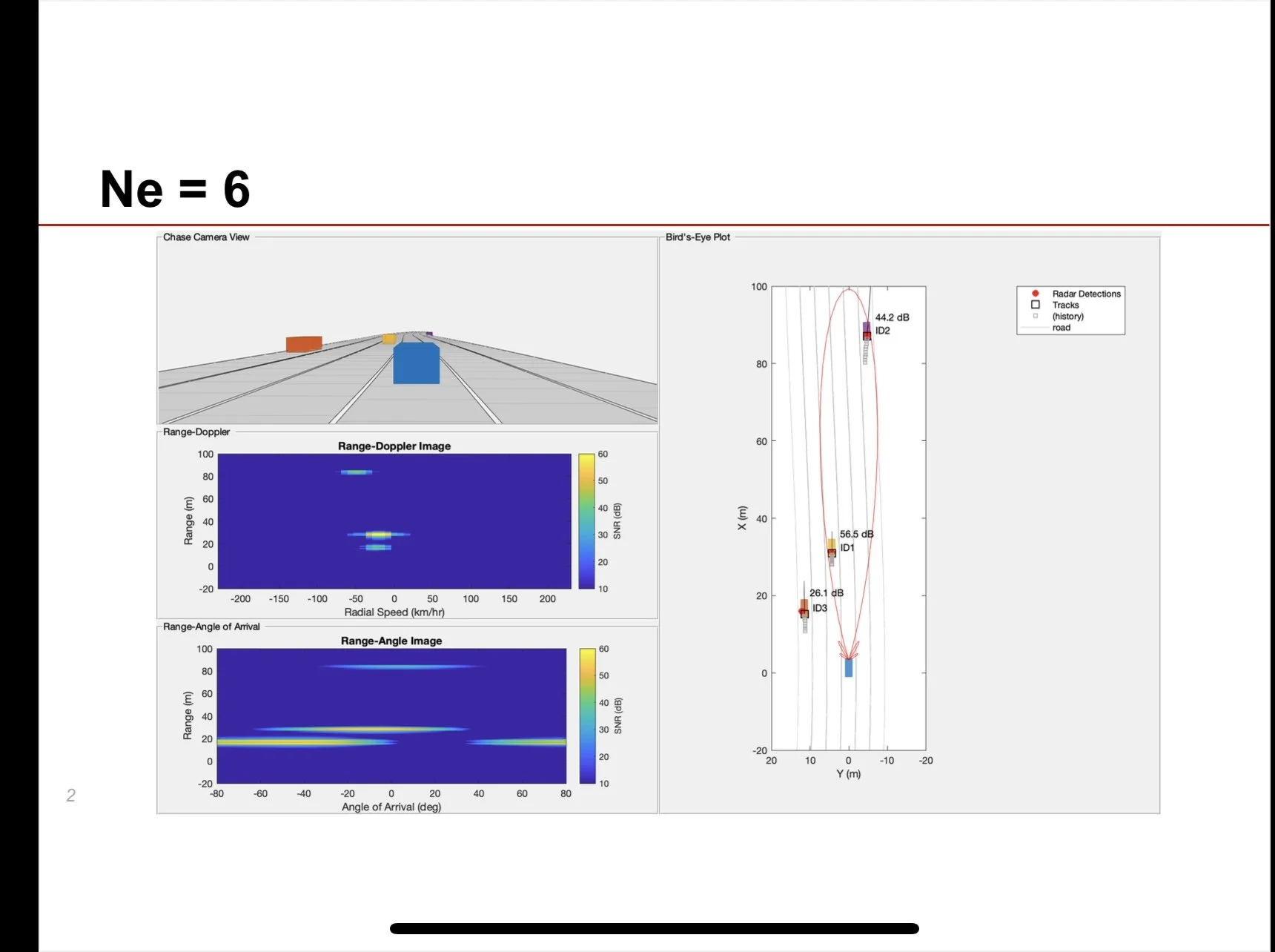Click the orange ID3 vehicle marker
The height and width of the screenshot is (952, 1275).
tap(804, 608)
